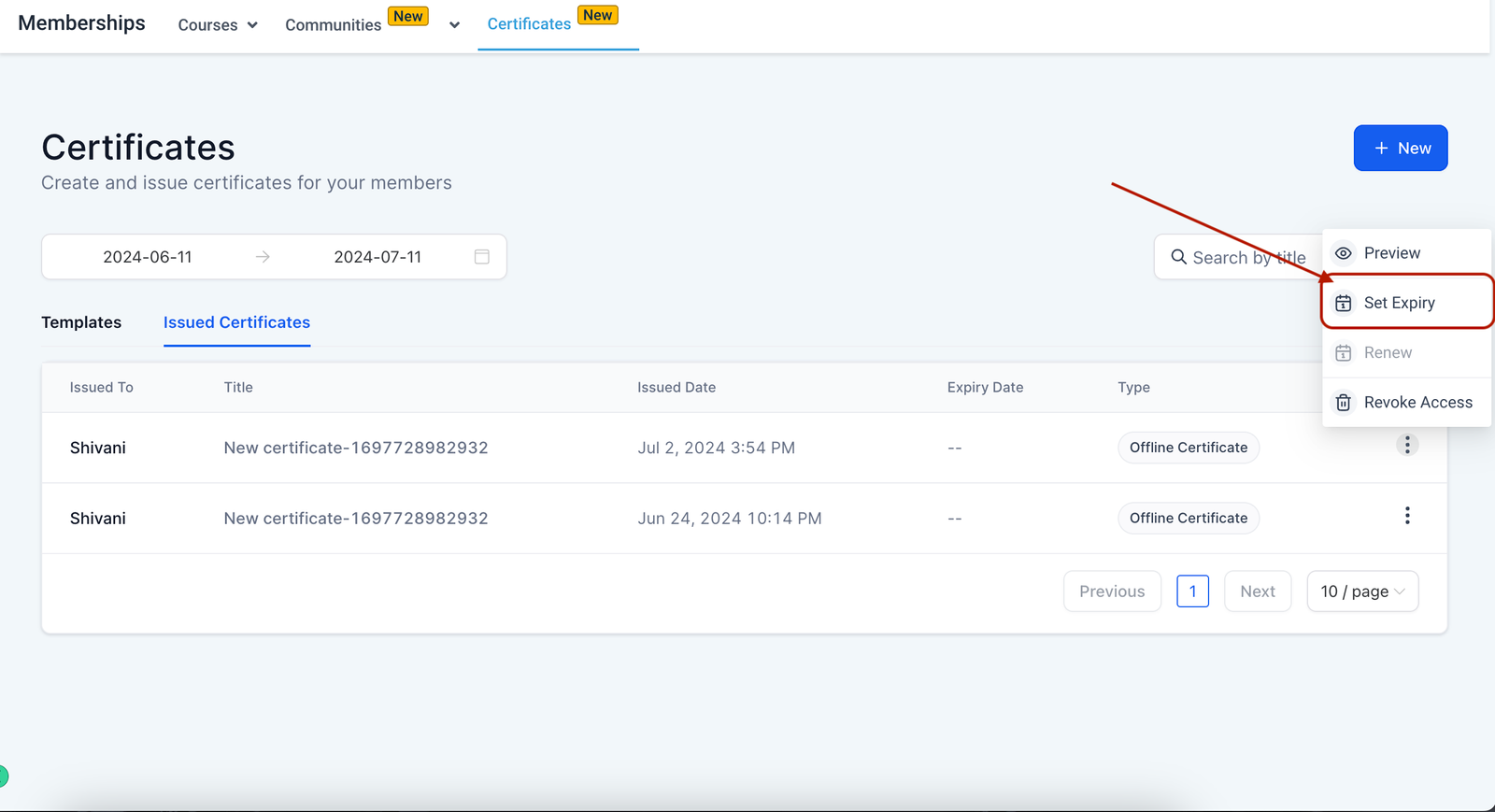Image resolution: width=1495 pixels, height=812 pixels.
Task: Click the blue New button
Action: click(1400, 149)
